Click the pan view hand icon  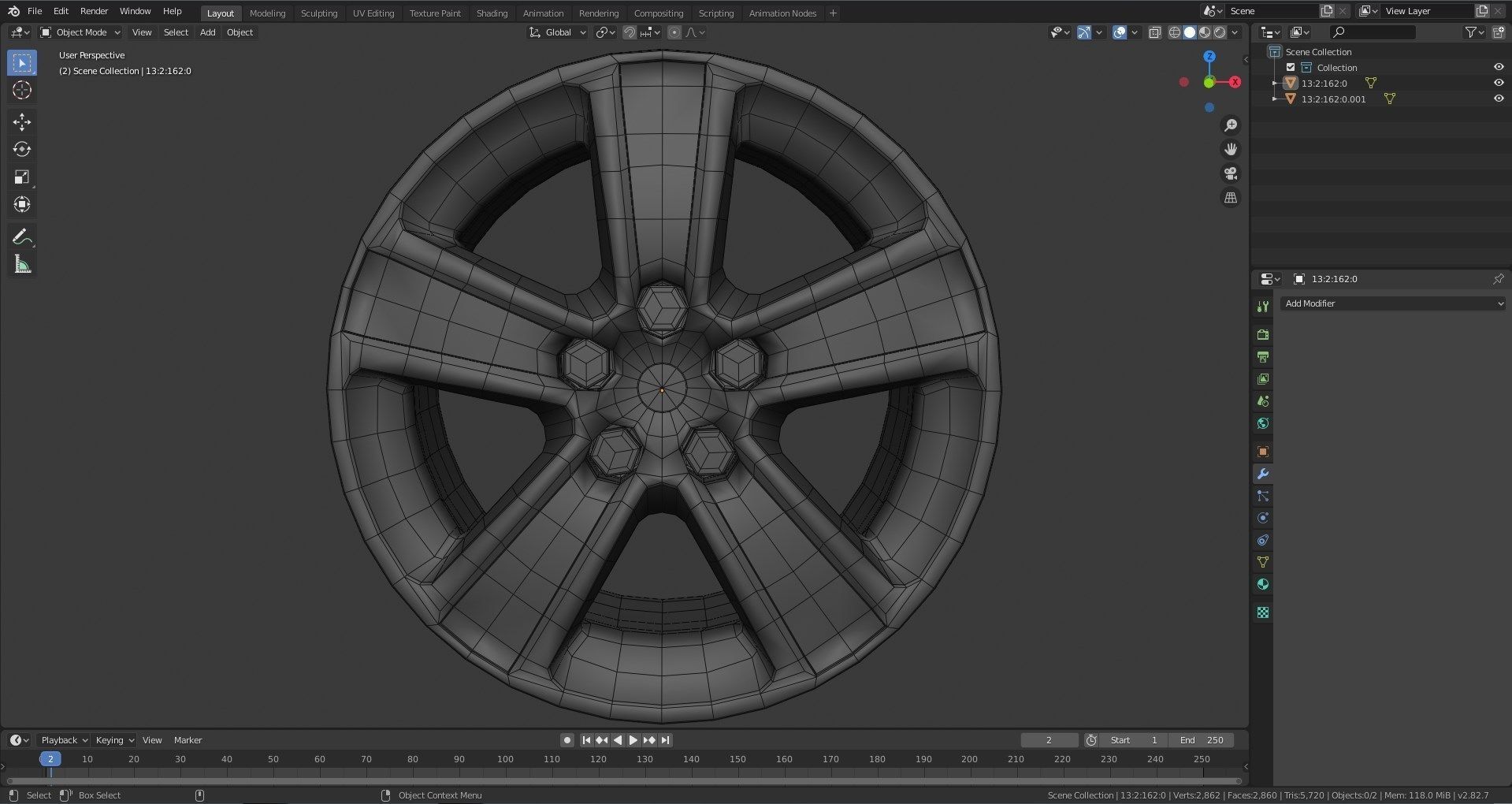[x=1231, y=149]
